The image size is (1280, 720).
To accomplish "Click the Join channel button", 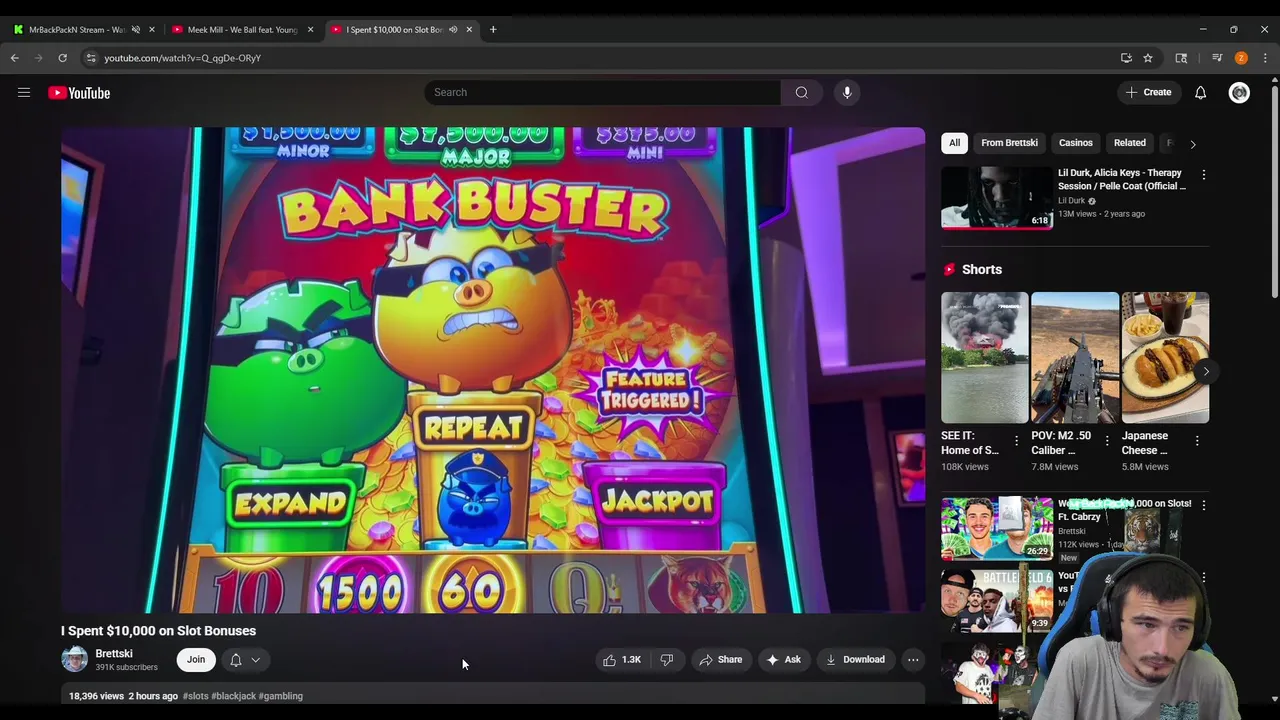I will tap(196, 660).
